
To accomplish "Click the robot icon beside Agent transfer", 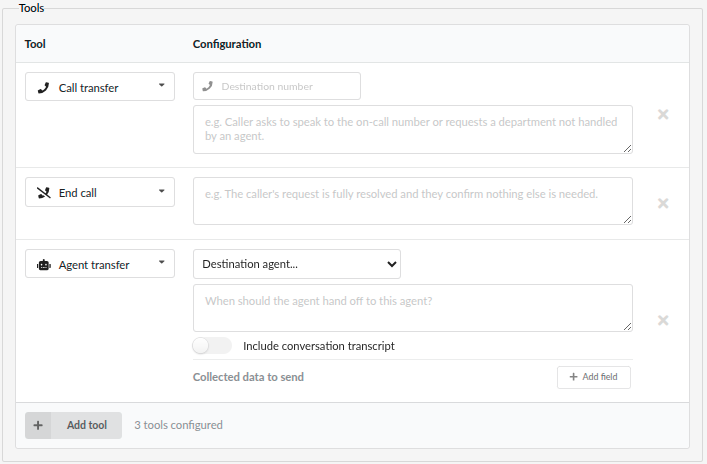I will (44, 265).
